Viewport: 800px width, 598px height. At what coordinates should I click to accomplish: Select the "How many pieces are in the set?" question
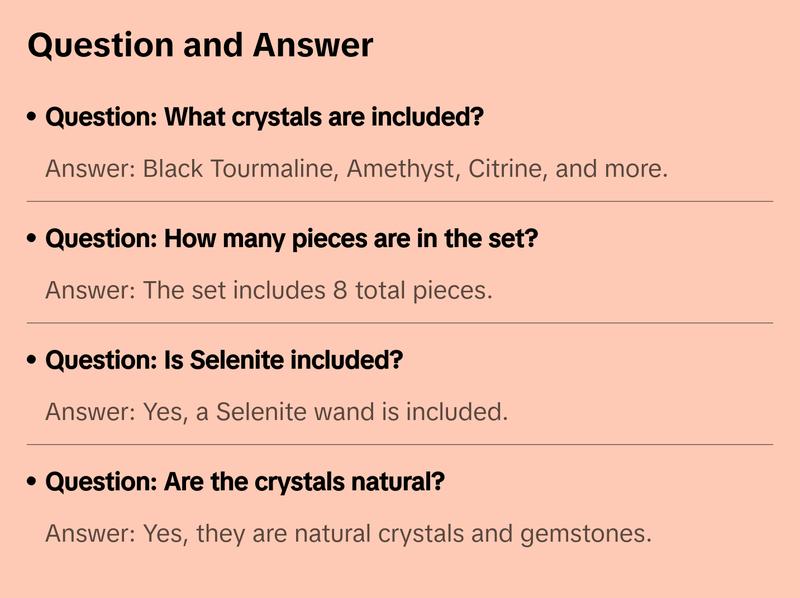coord(292,240)
